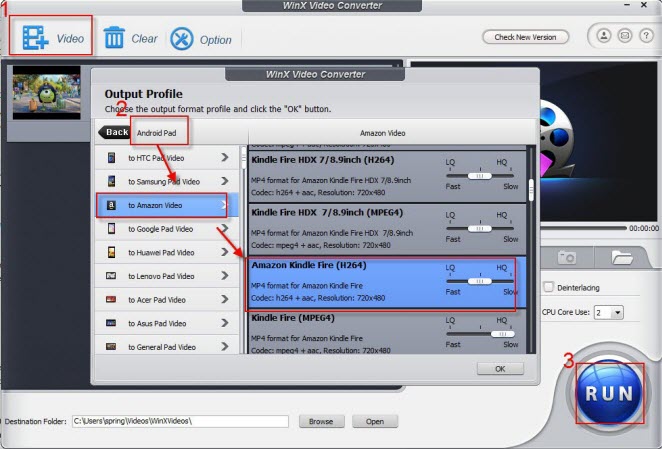Screen dimensions: 662x449
Task: Select the loaded video thumbnail
Action: 46,93
